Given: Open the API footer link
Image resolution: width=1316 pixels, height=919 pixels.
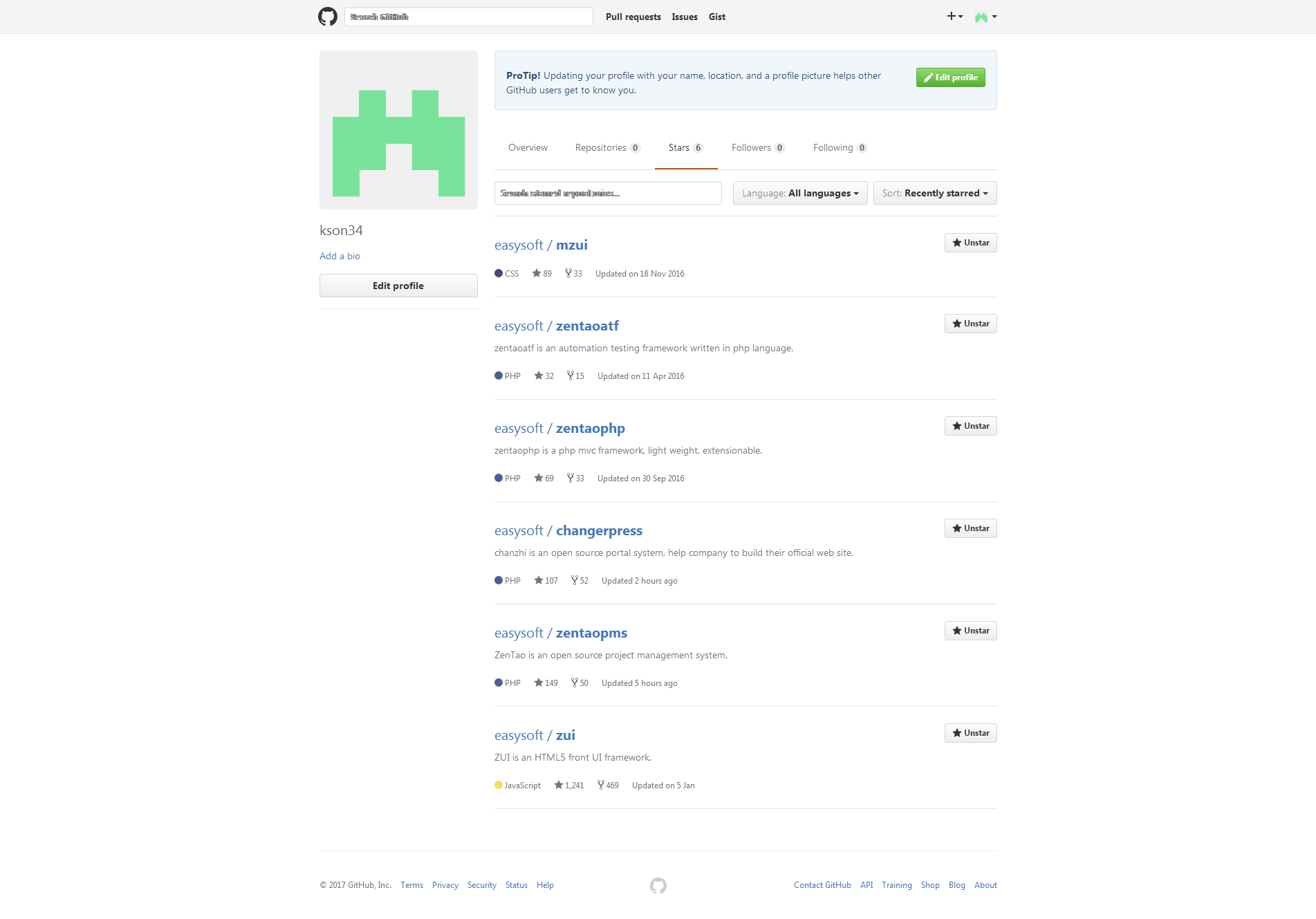Looking at the screenshot, I should (x=866, y=885).
